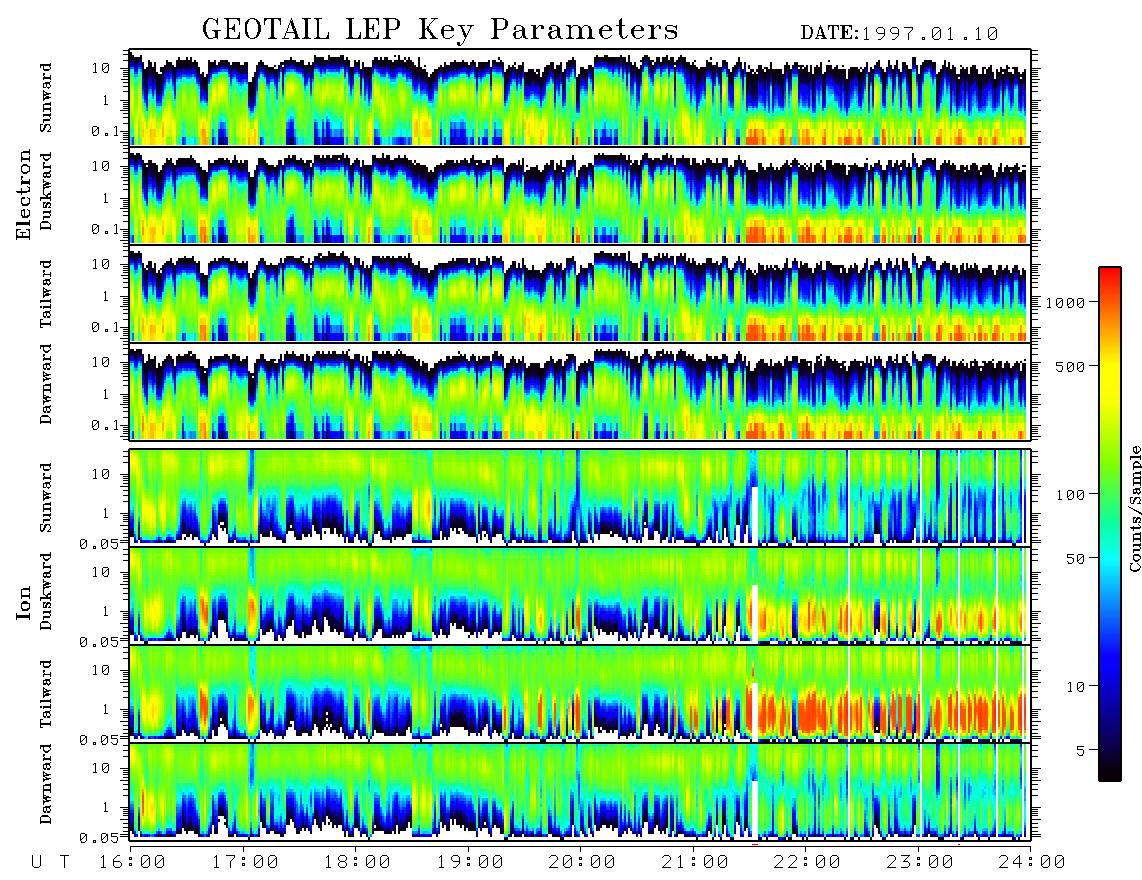1142x880 pixels.
Task: Click the "10" tick of Ion Duskward panel
Action: tap(101, 573)
